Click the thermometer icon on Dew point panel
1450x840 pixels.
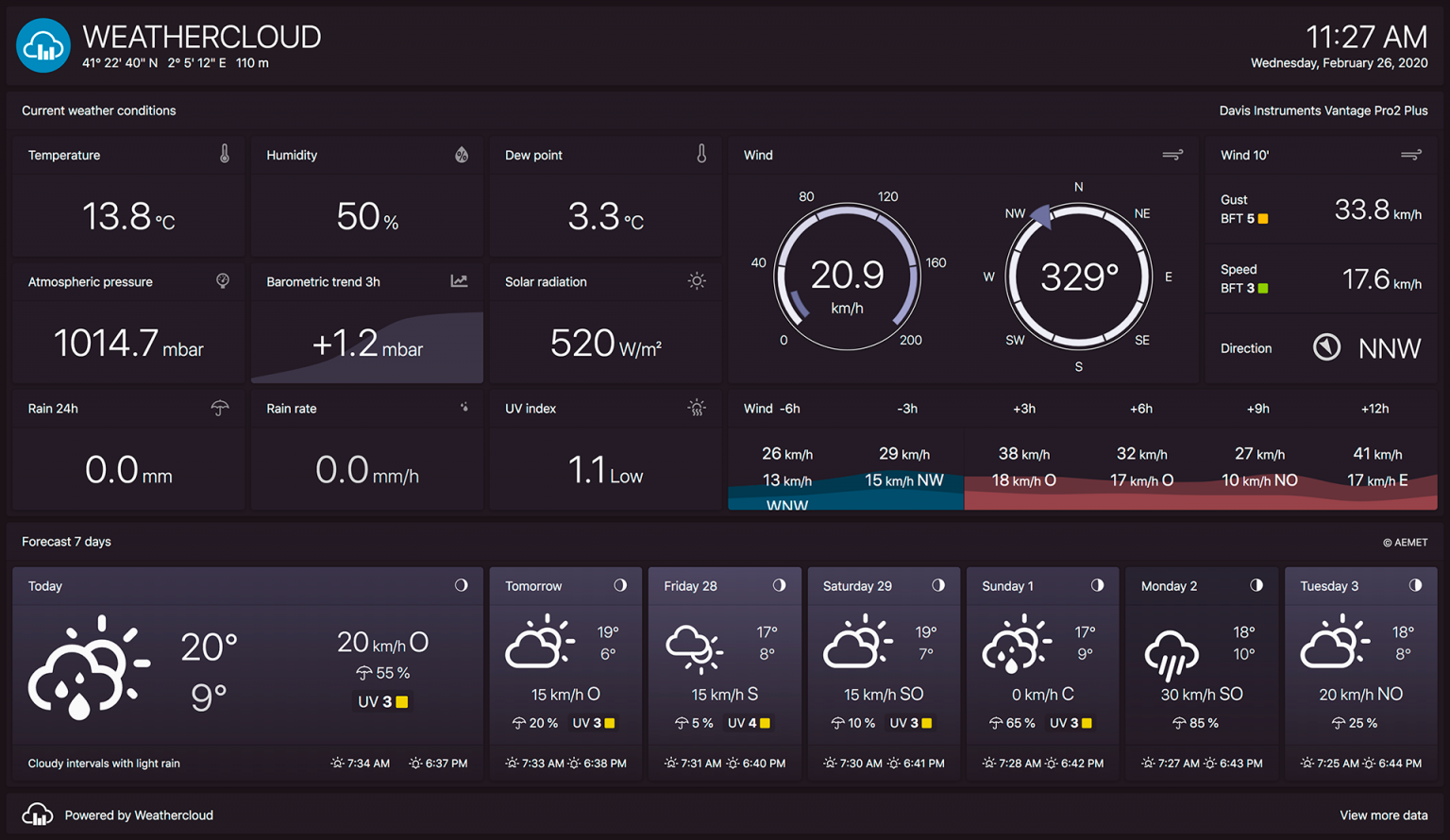[700, 154]
